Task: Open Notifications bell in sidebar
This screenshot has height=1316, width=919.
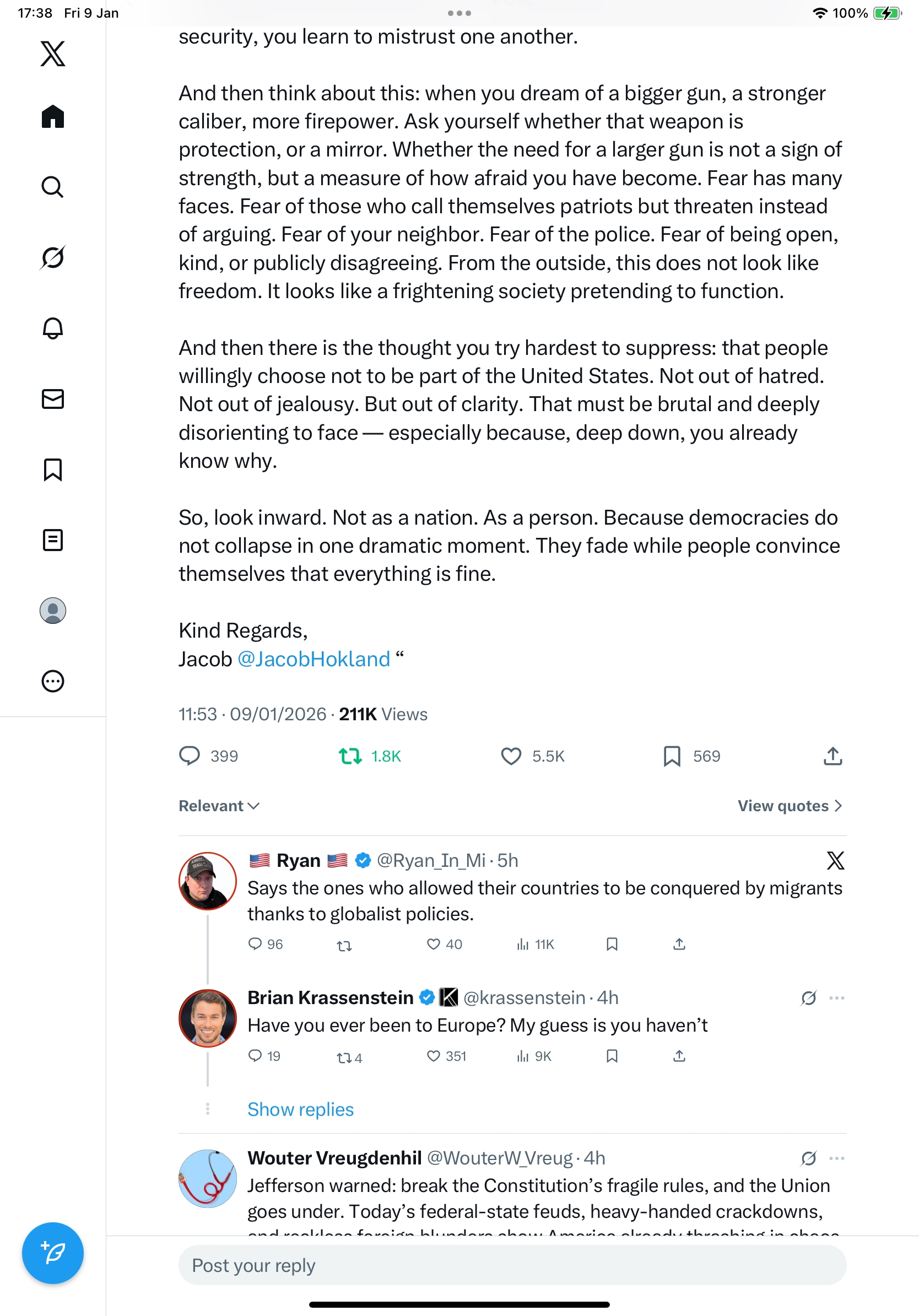Action: tap(53, 328)
